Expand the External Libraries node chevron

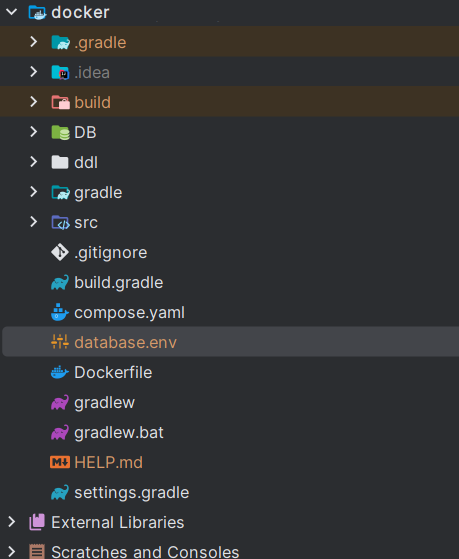(x=12, y=522)
